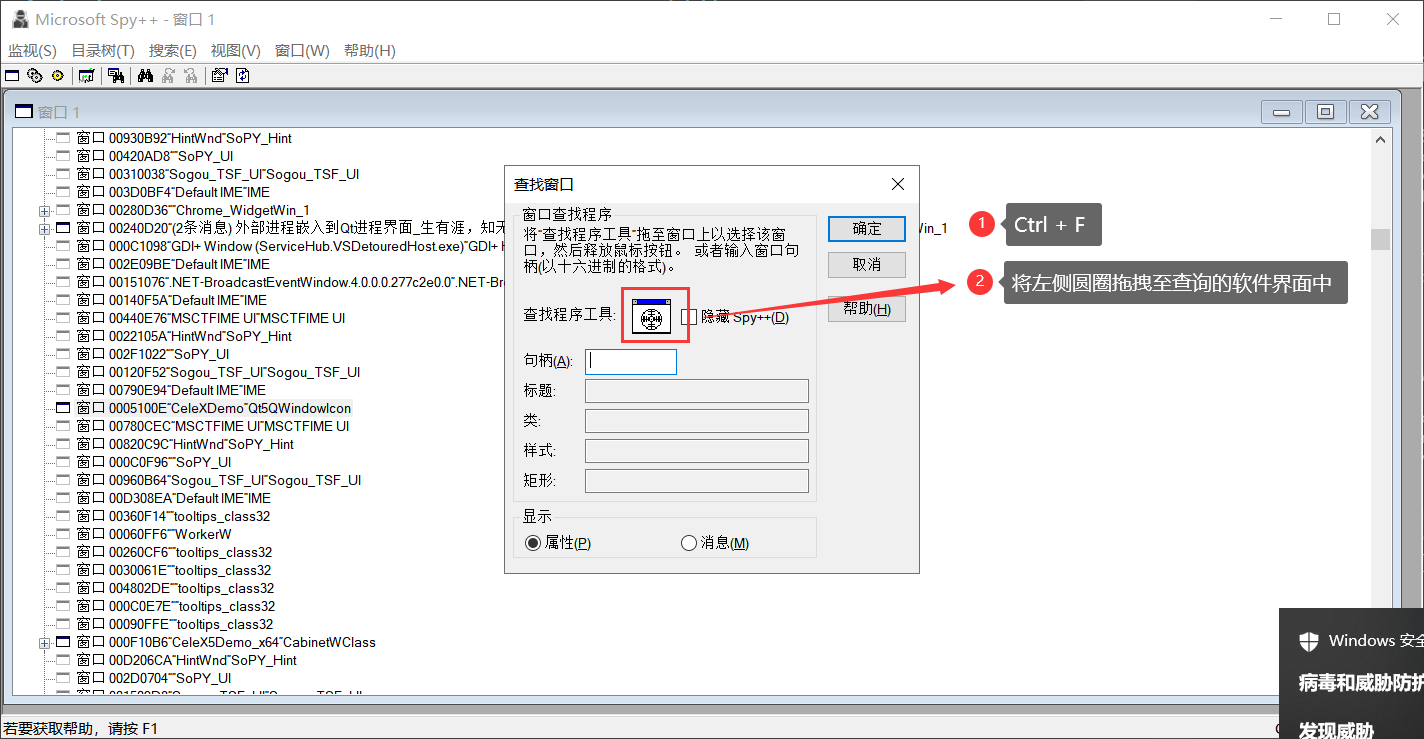Select row 00420AD8 SoPY_UI
The width and height of the screenshot is (1424, 739).
[x=155, y=156]
